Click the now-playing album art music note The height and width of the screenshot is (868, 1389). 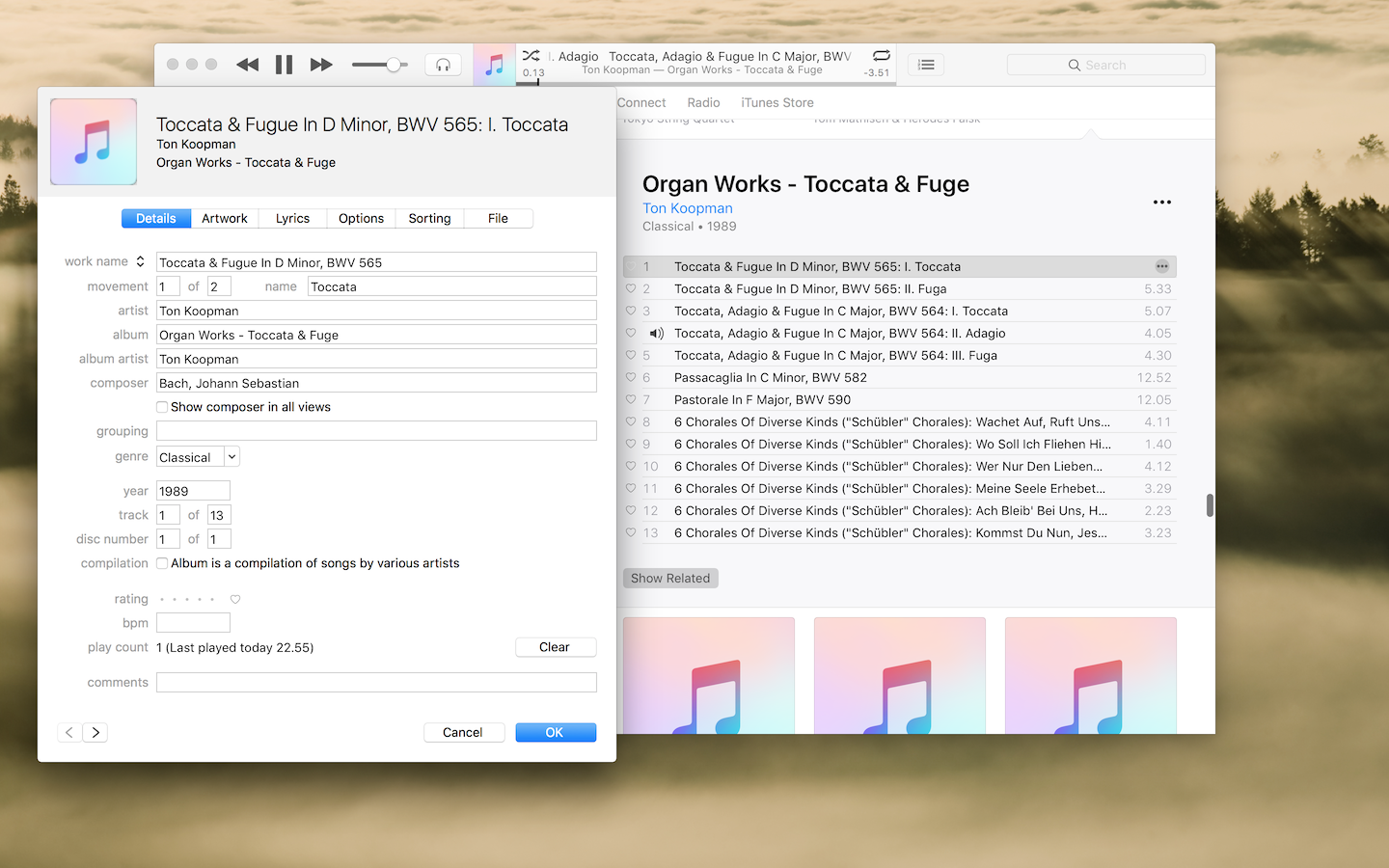pos(494,65)
